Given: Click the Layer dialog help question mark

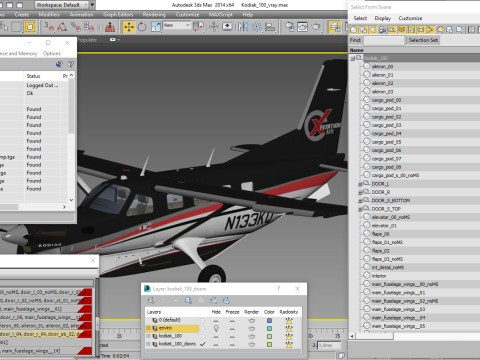Looking at the screenshot, I should click(x=278, y=289).
